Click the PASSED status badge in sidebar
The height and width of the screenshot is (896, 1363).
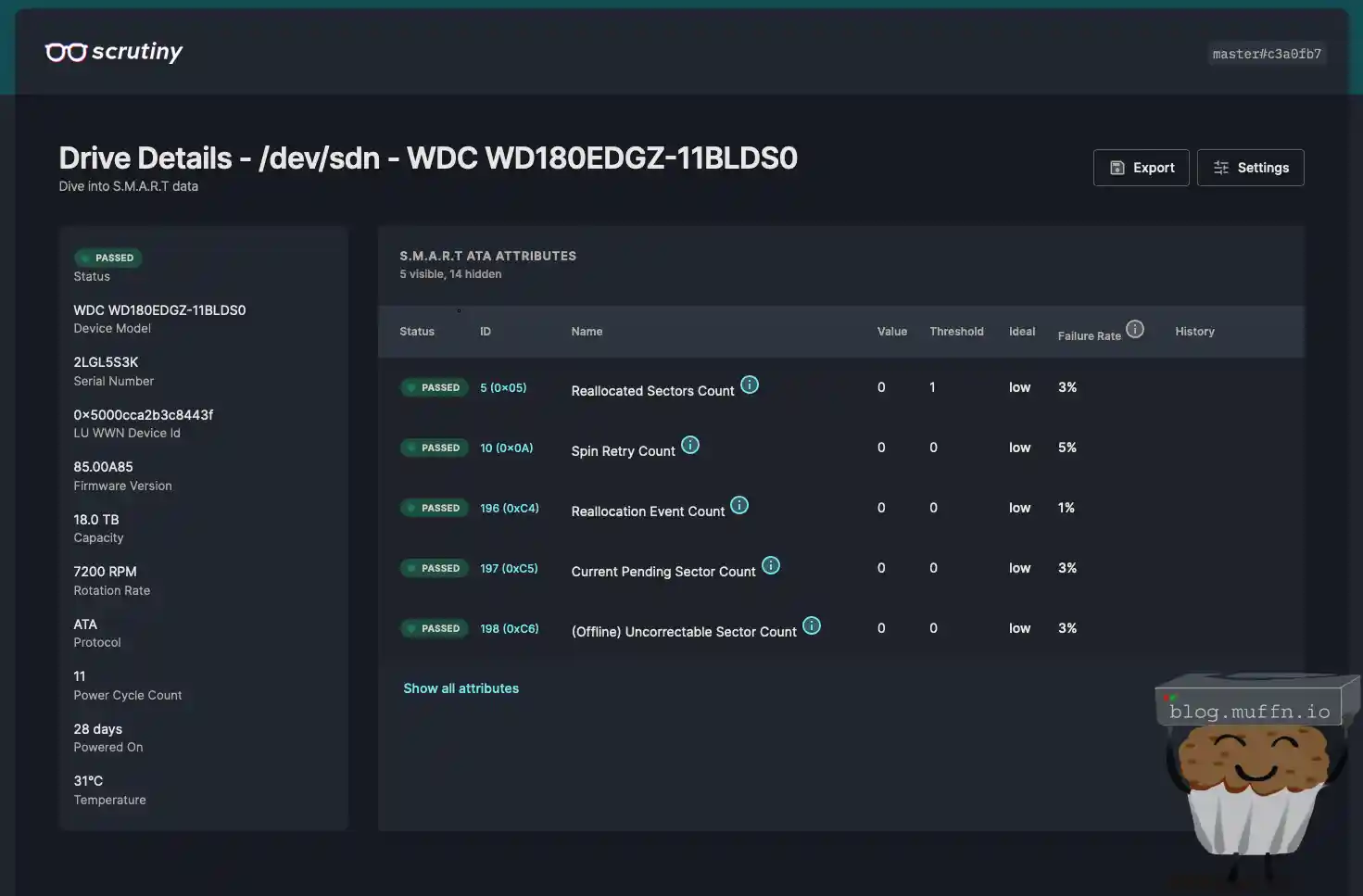(x=108, y=258)
